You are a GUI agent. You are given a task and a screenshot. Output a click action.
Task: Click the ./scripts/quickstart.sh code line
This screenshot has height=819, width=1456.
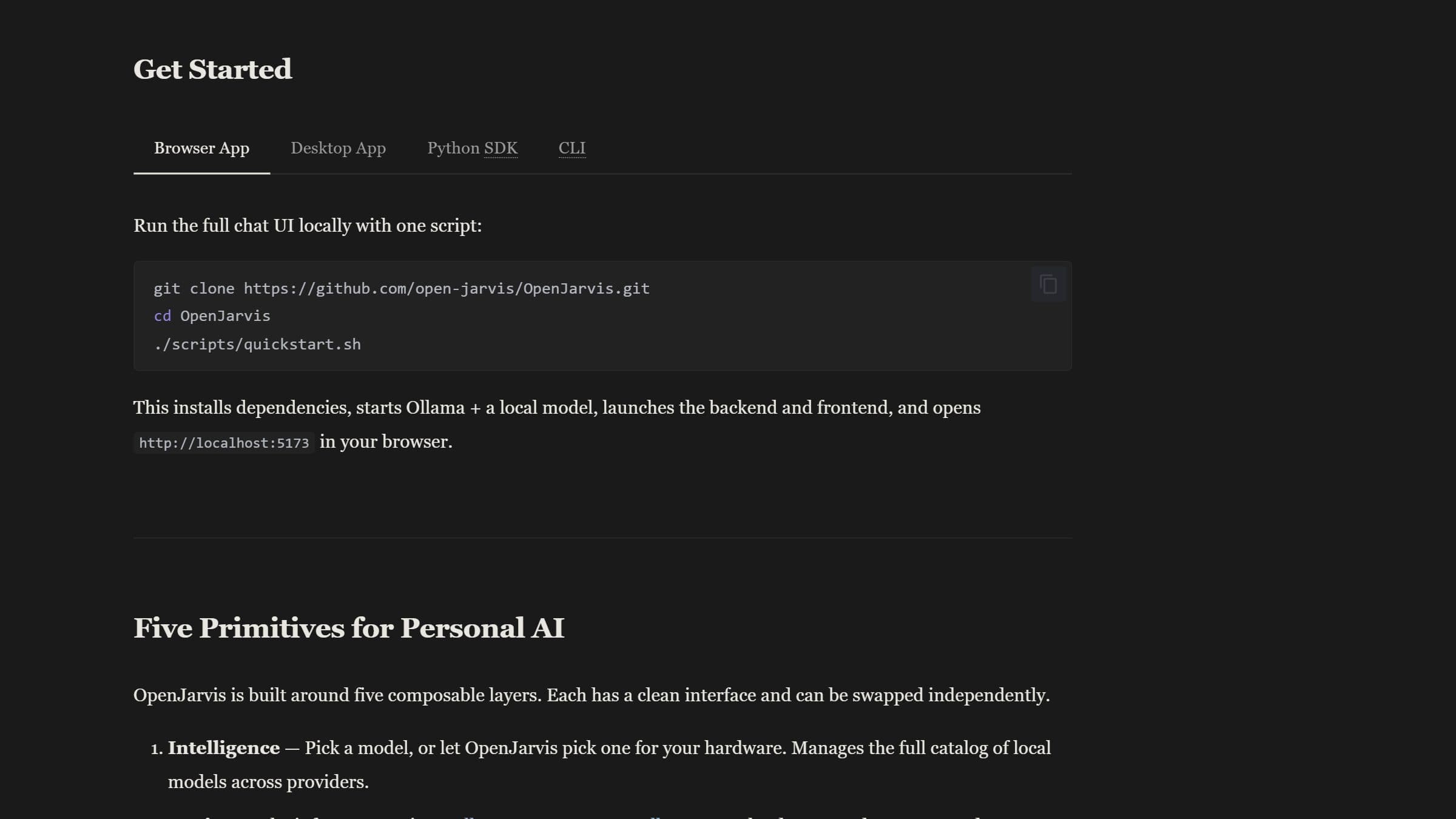point(257,344)
